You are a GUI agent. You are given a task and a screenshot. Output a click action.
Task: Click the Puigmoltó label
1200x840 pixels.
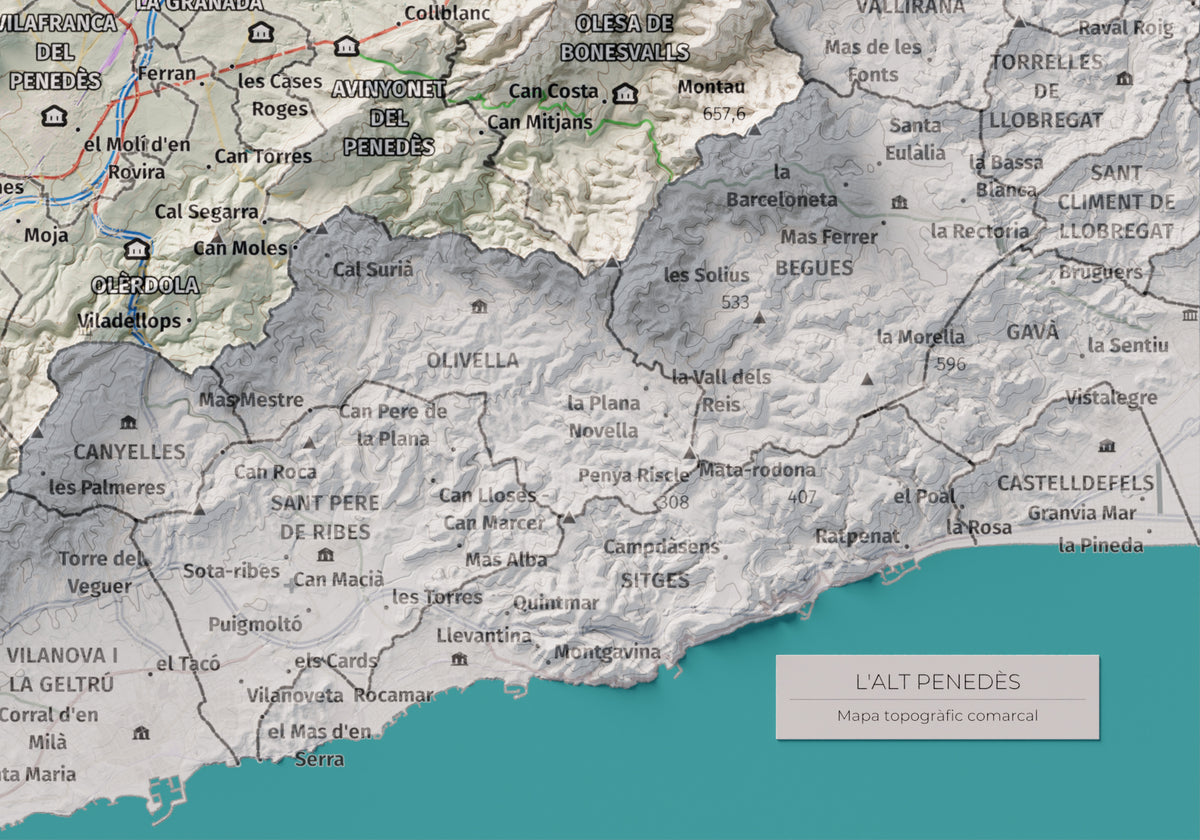(255, 625)
